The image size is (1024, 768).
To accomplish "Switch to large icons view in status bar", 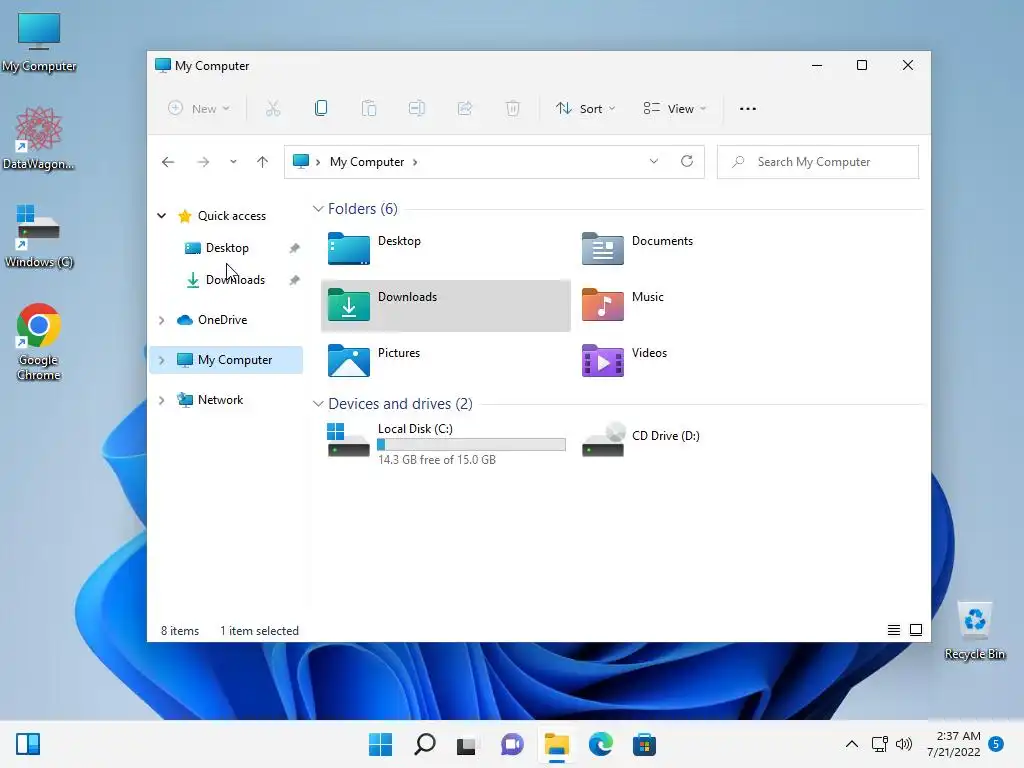I will (x=916, y=630).
